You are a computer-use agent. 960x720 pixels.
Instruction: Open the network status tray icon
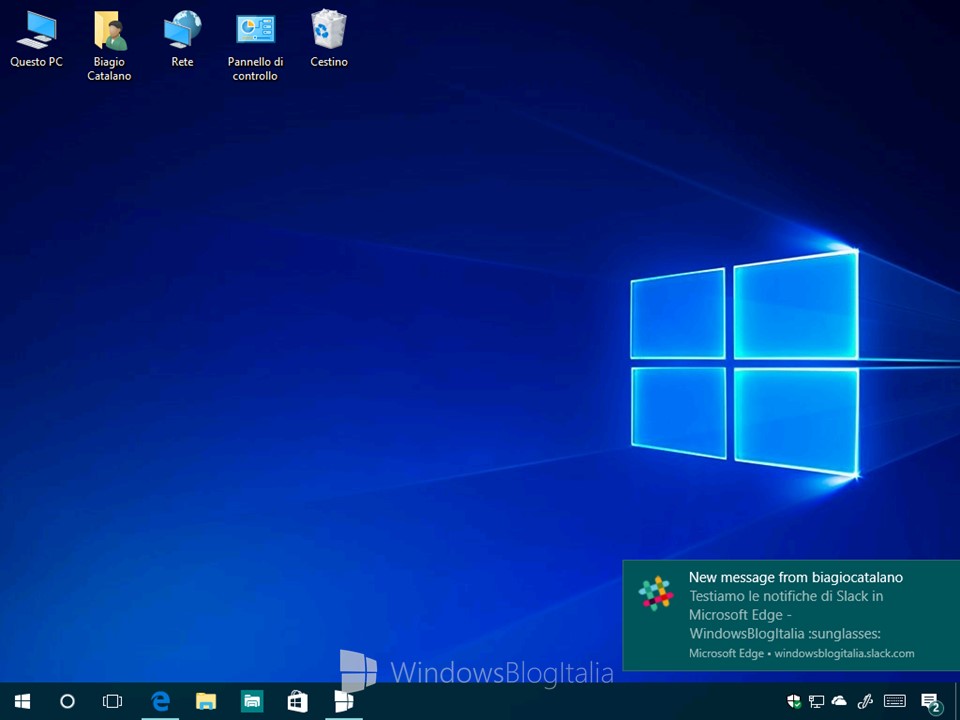[817, 702]
